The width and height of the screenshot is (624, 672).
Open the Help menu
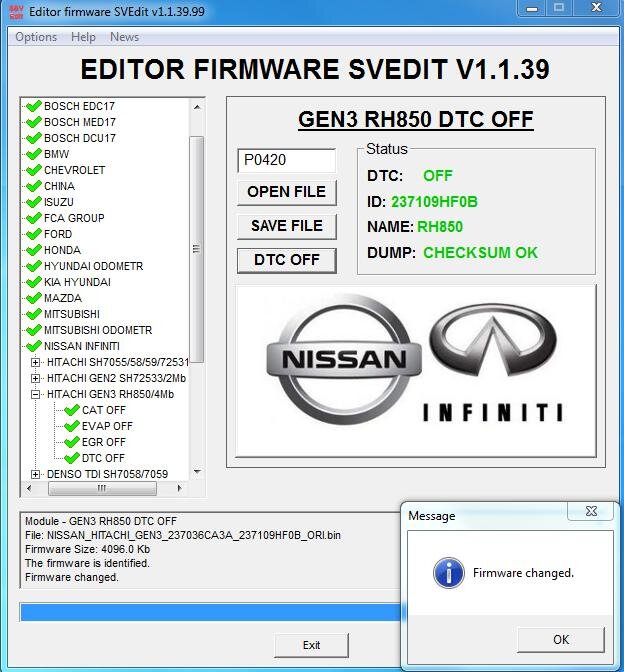coord(83,37)
